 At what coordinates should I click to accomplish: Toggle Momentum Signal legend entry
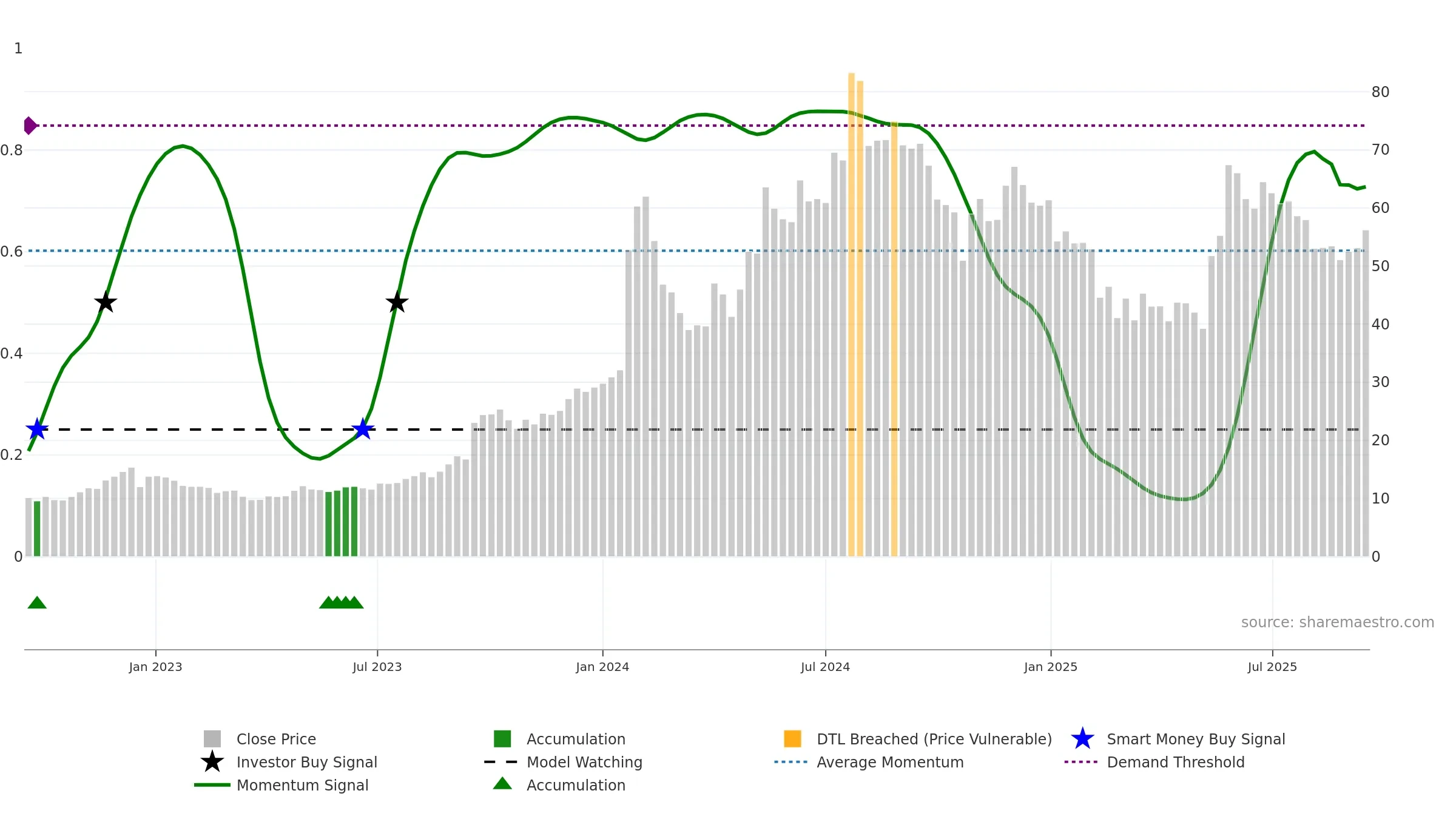pyautogui.click(x=281, y=785)
